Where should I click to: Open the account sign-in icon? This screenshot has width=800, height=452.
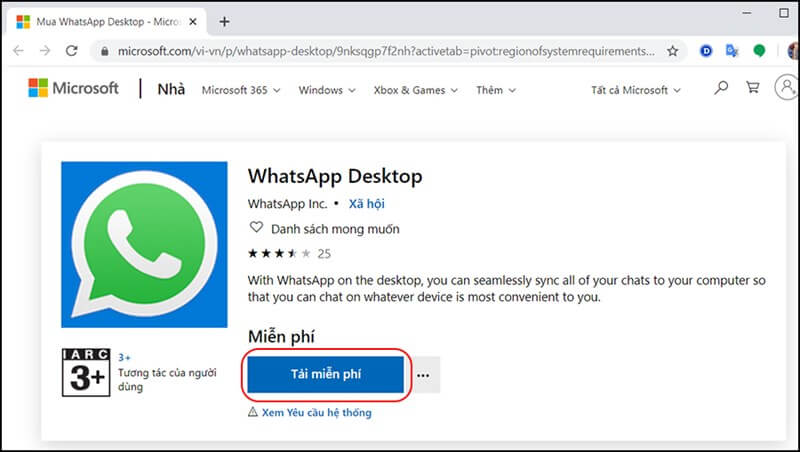(x=787, y=87)
